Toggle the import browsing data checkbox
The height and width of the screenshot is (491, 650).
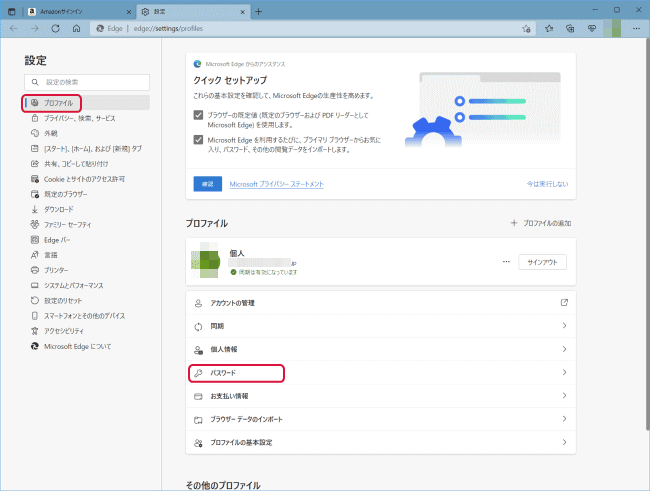click(198, 139)
